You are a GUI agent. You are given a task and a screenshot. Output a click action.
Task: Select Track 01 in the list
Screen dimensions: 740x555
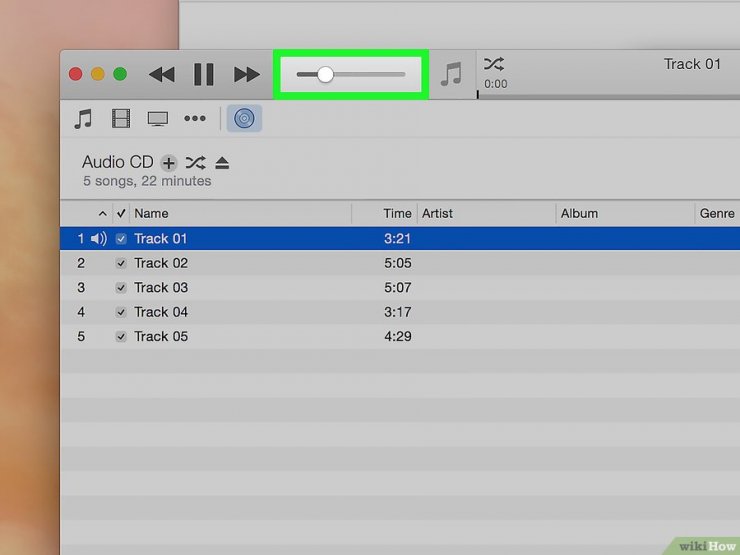tap(400, 239)
